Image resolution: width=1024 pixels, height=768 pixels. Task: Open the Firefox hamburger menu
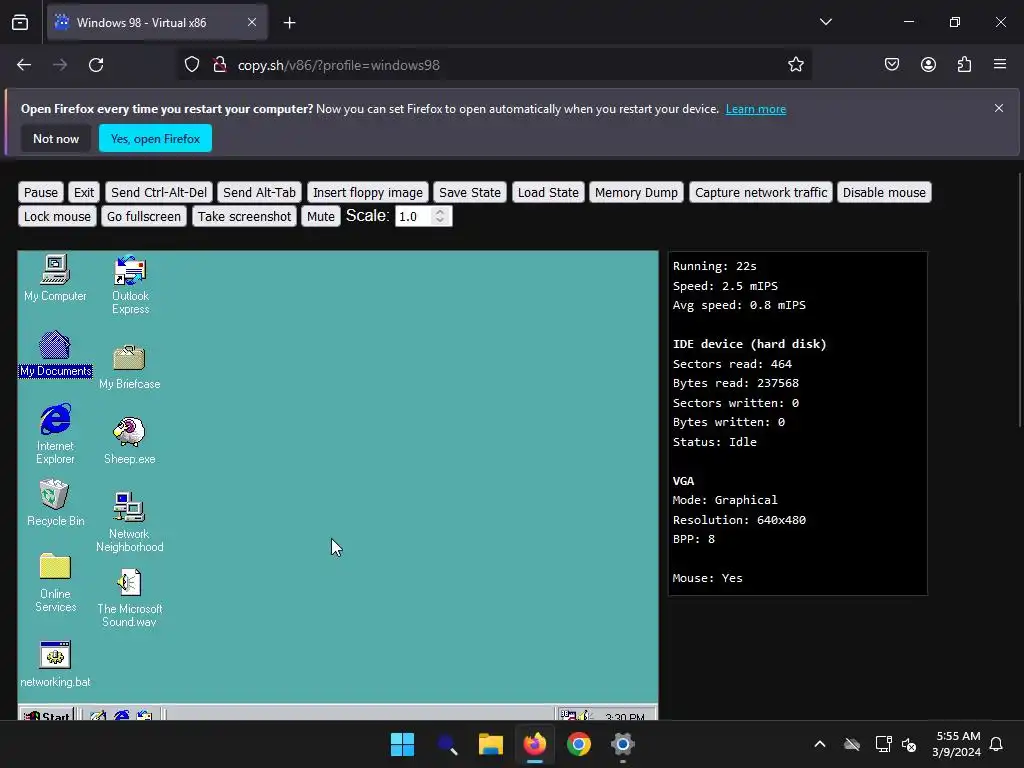(x=1000, y=64)
